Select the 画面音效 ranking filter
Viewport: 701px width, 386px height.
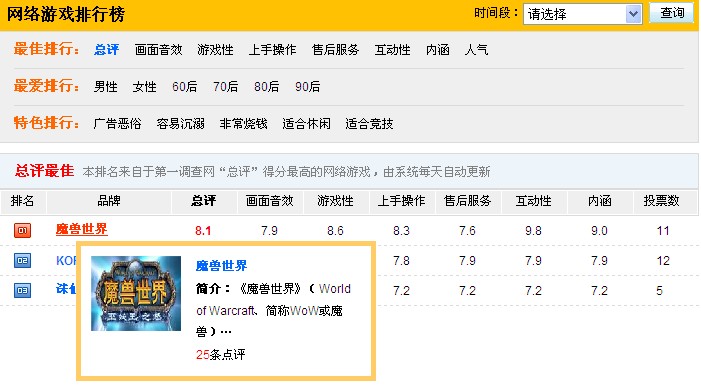158,49
